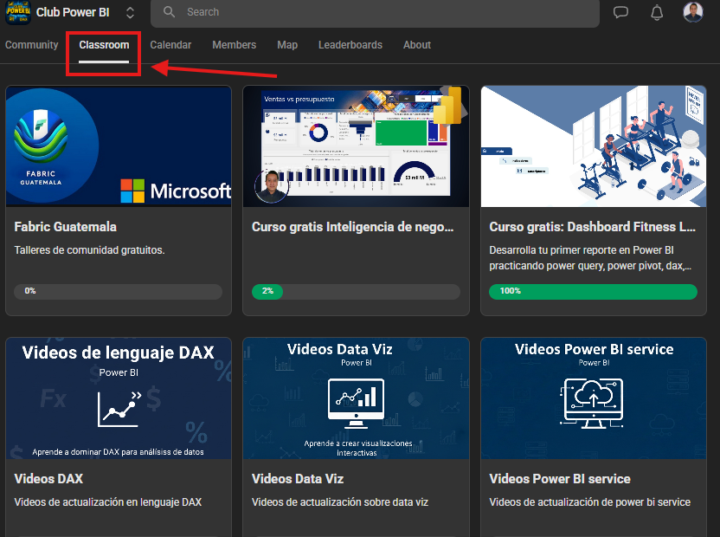Click the 0% progress bar of Fabric Guatemala
The image size is (720, 537).
coord(118,291)
